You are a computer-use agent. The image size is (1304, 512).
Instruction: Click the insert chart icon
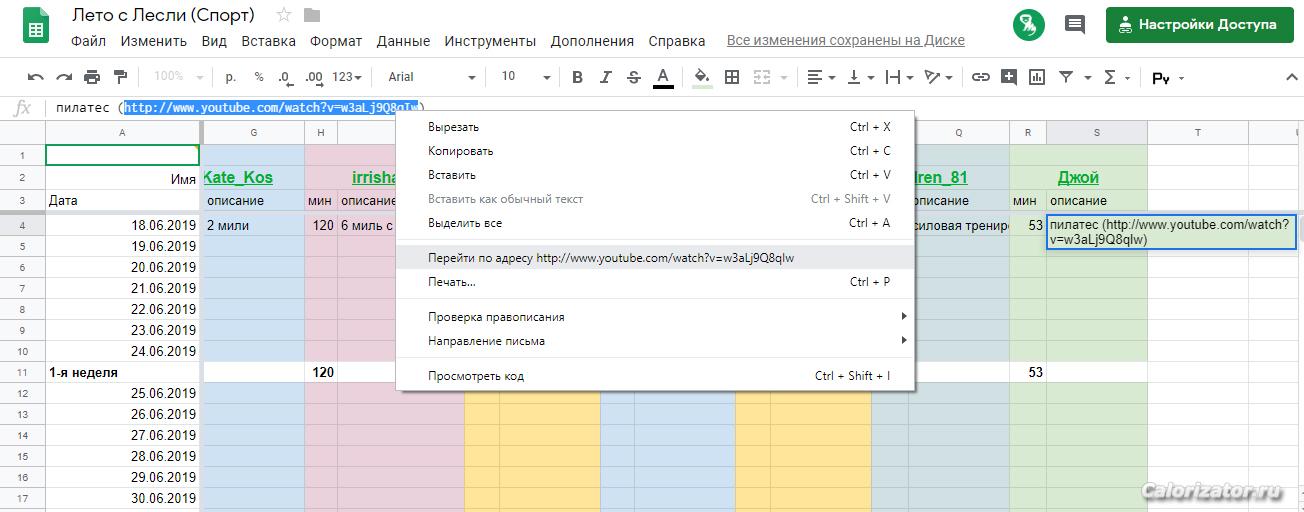click(1037, 77)
